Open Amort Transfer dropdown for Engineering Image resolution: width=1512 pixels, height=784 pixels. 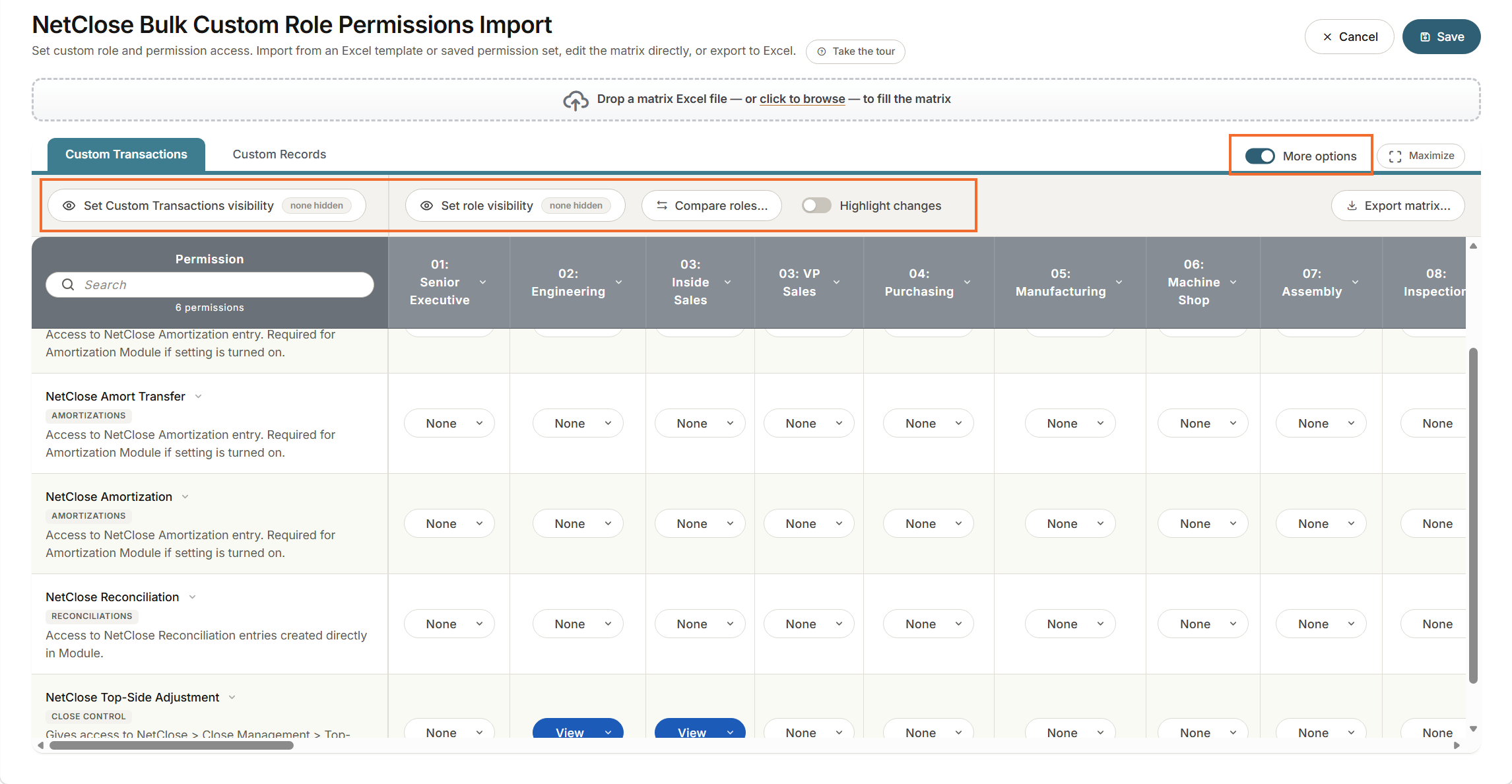coord(578,424)
